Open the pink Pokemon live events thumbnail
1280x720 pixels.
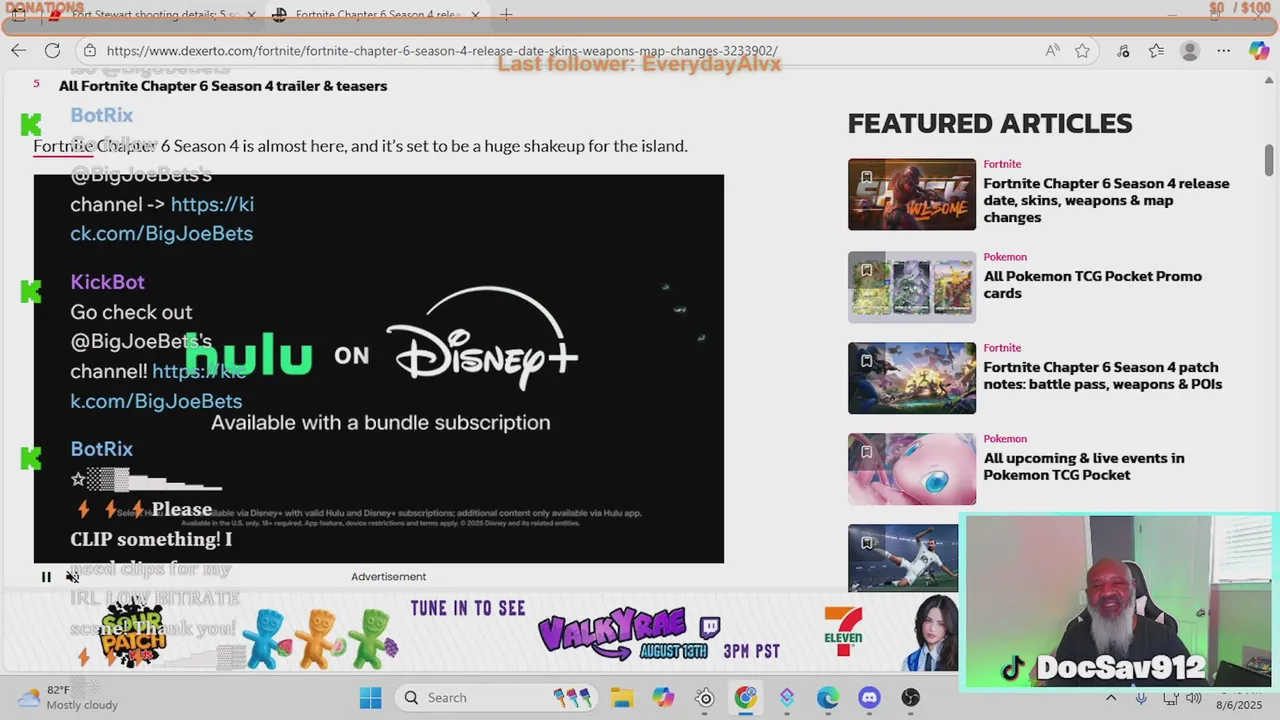[x=912, y=469]
